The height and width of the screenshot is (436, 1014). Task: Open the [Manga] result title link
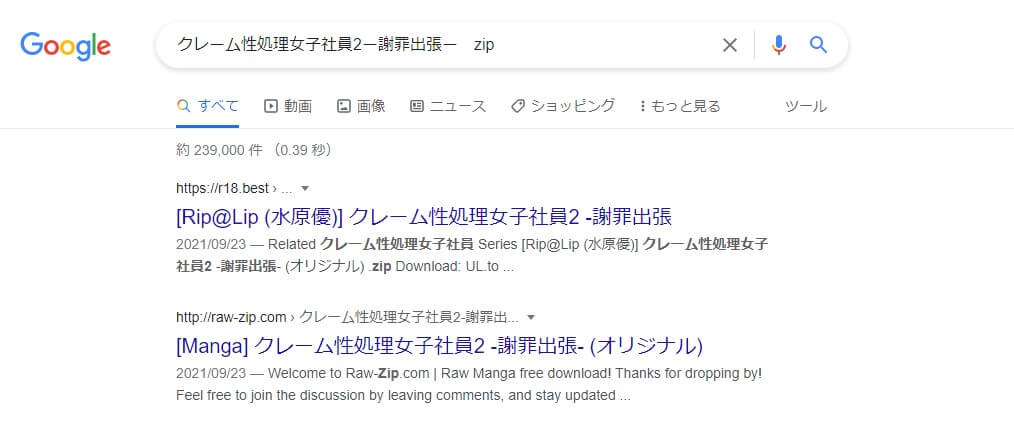point(439,346)
